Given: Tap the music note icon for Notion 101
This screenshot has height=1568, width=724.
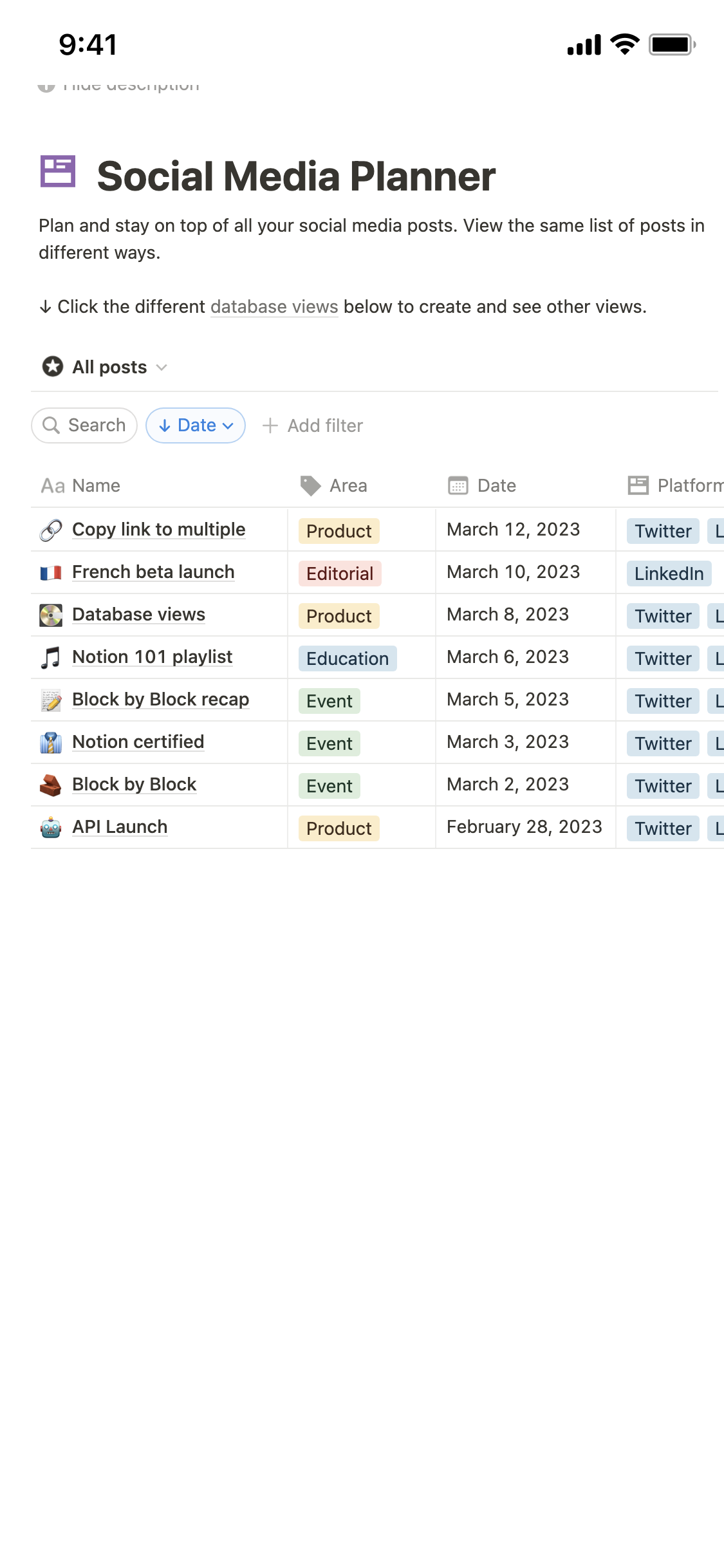Looking at the screenshot, I should pyautogui.click(x=51, y=657).
